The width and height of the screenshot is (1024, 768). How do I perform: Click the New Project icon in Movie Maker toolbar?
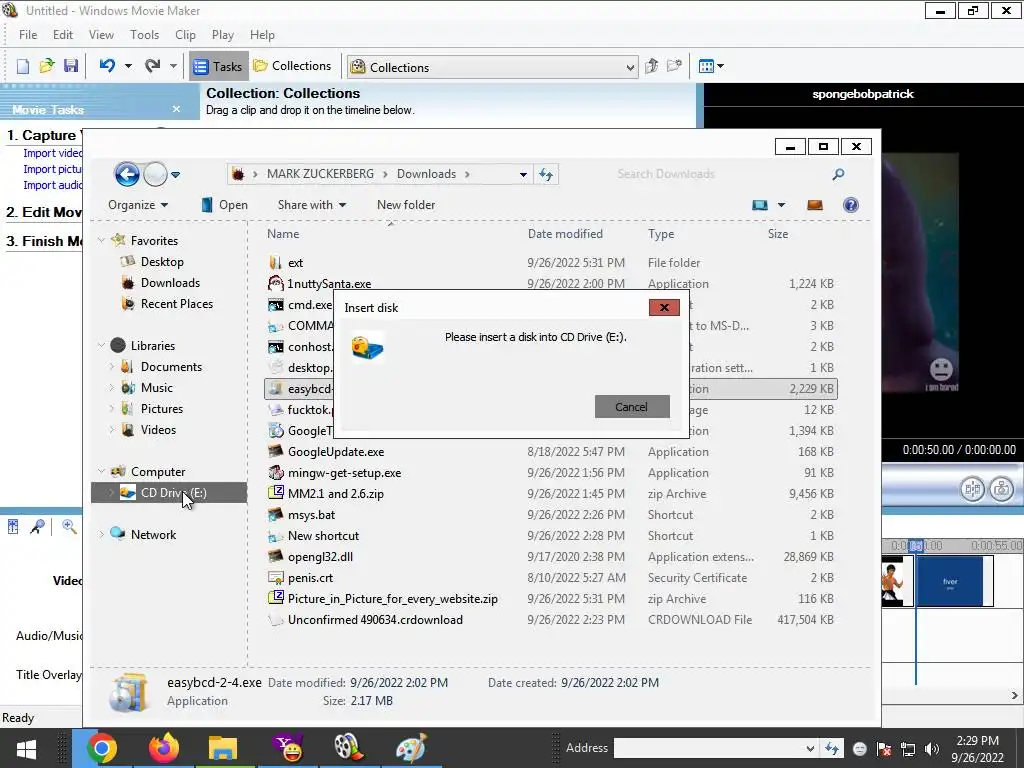[23, 66]
